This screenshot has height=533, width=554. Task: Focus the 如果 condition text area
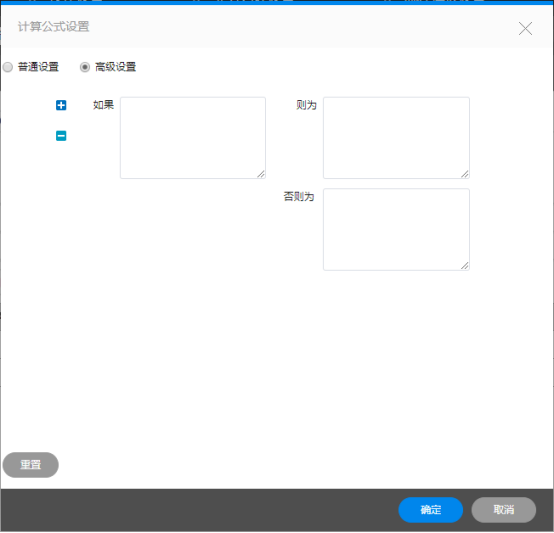(193, 138)
